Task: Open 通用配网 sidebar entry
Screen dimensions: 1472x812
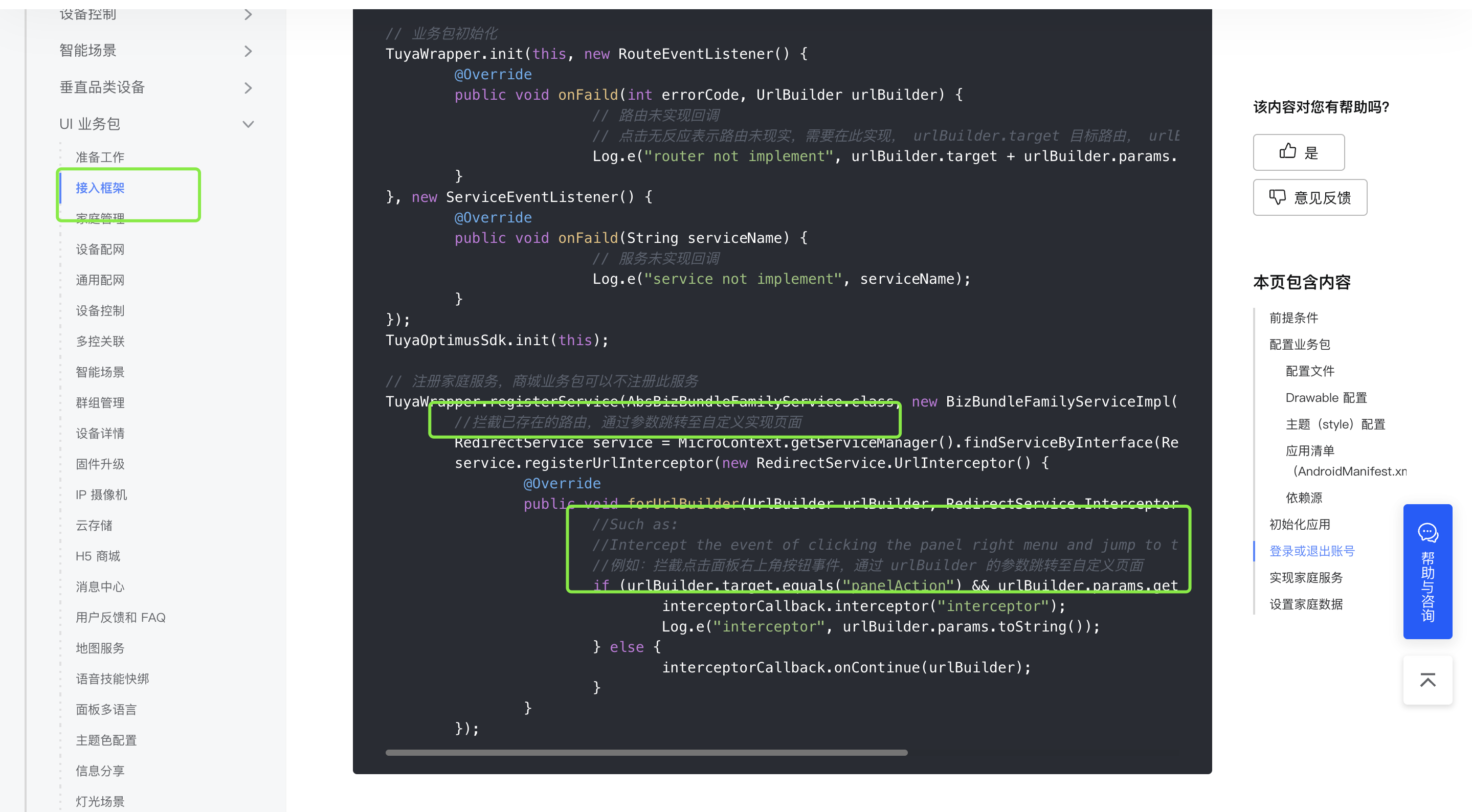Action: [x=100, y=280]
